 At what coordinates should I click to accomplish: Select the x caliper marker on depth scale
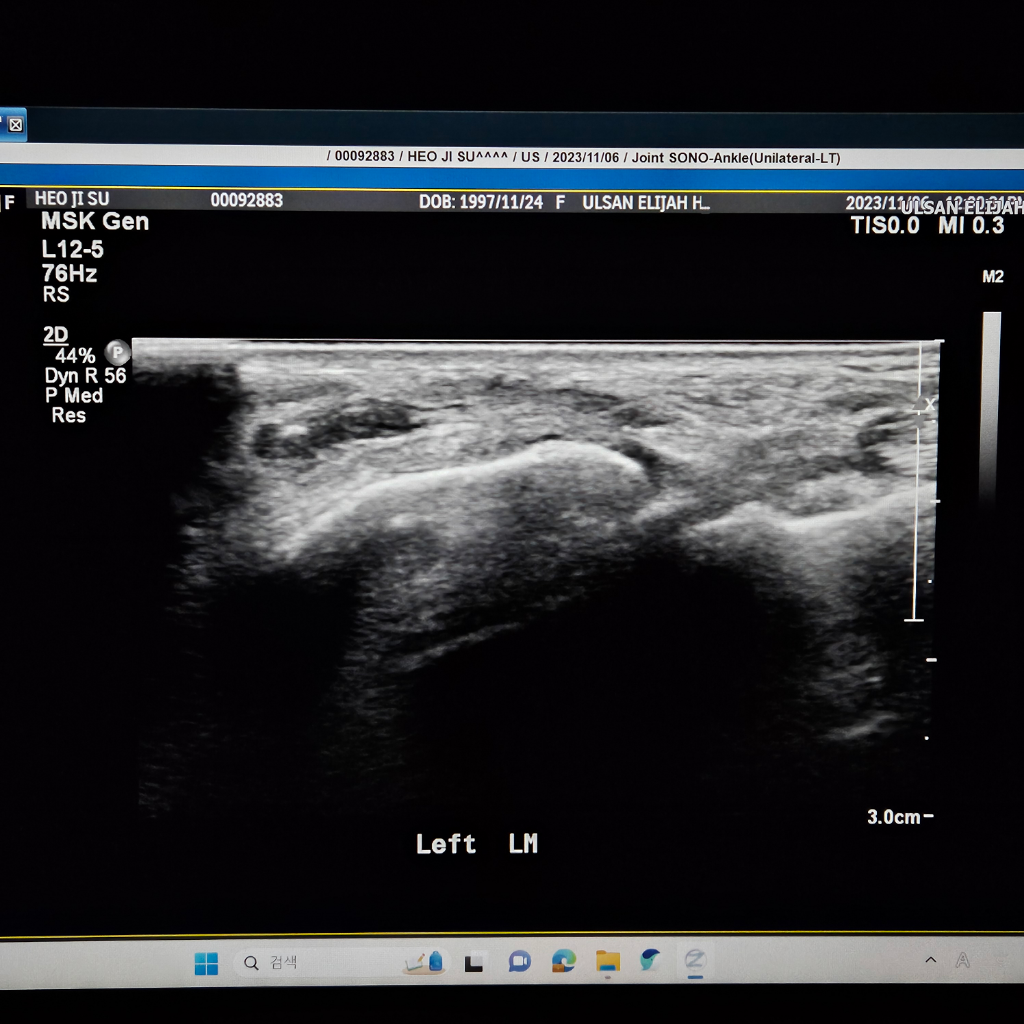tap(929, 404)
